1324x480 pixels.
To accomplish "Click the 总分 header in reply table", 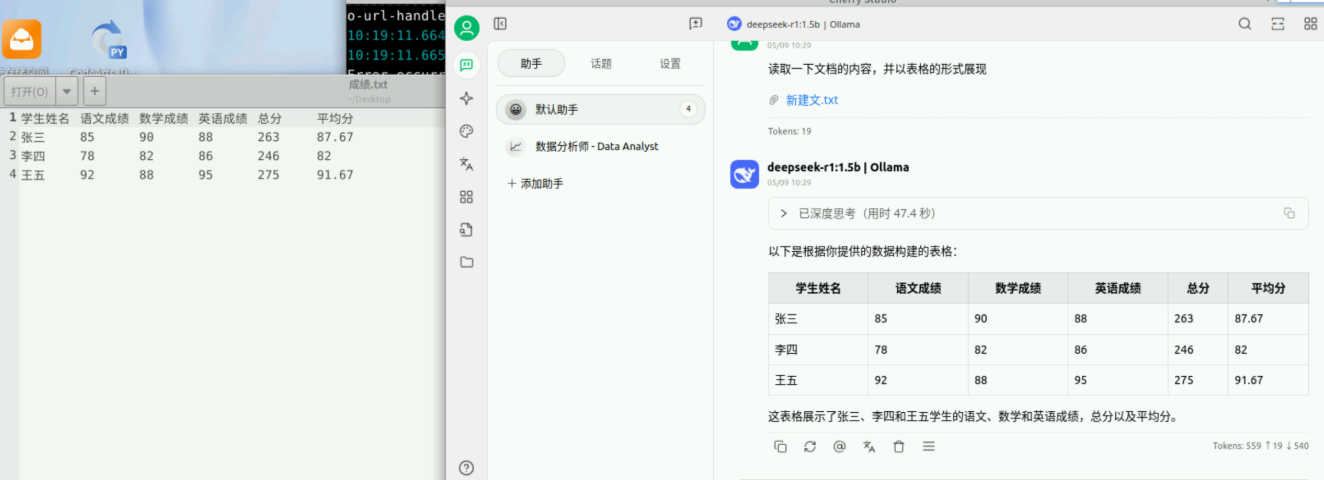I will click(x=1198, y=288).
